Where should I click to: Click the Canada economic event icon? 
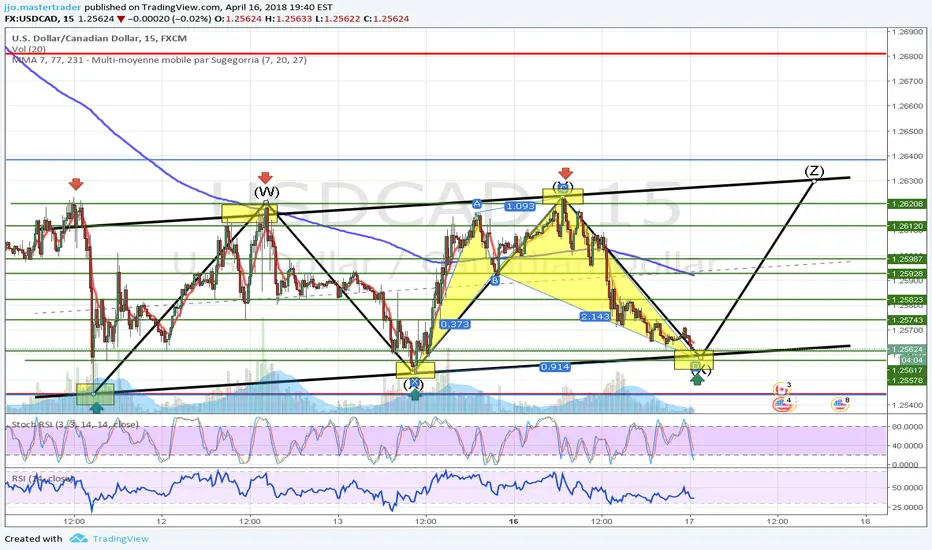click(781, 389)
